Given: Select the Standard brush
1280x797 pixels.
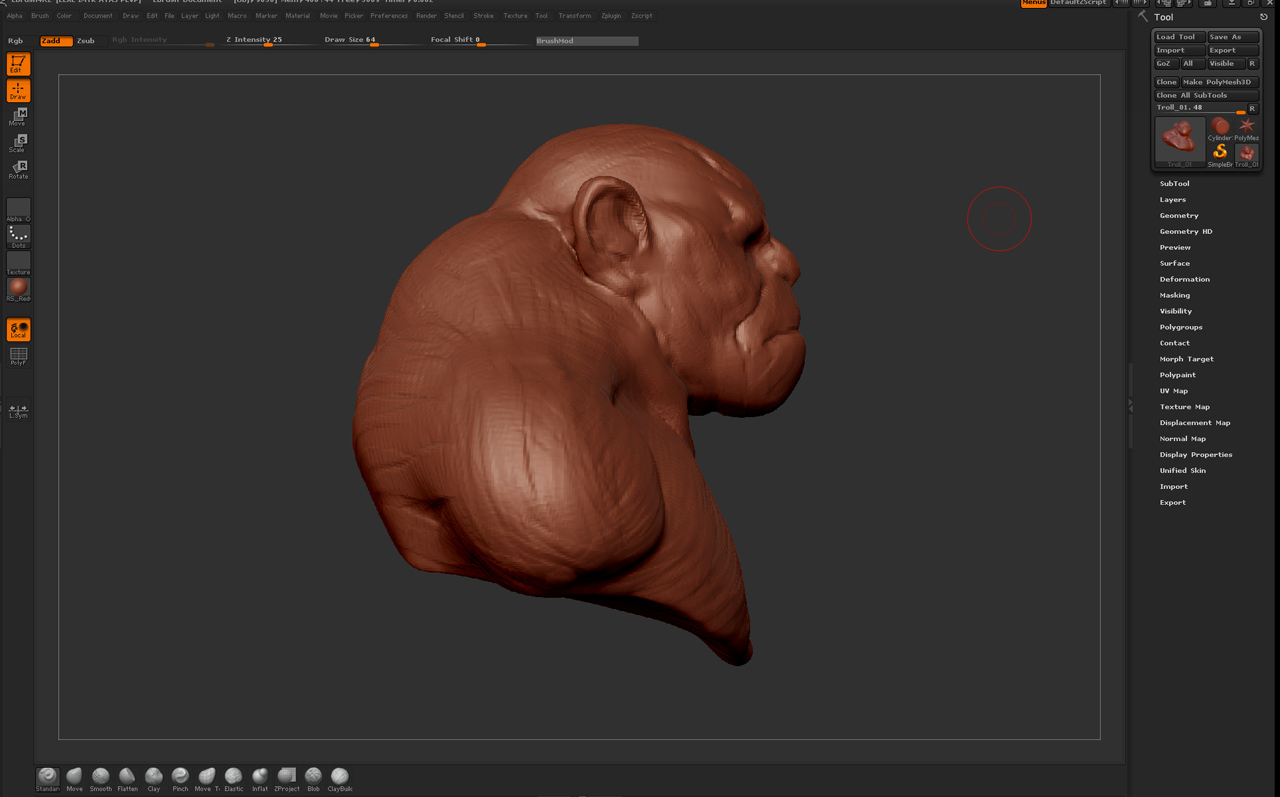Looking at the screenshot, I should [48, 779].
